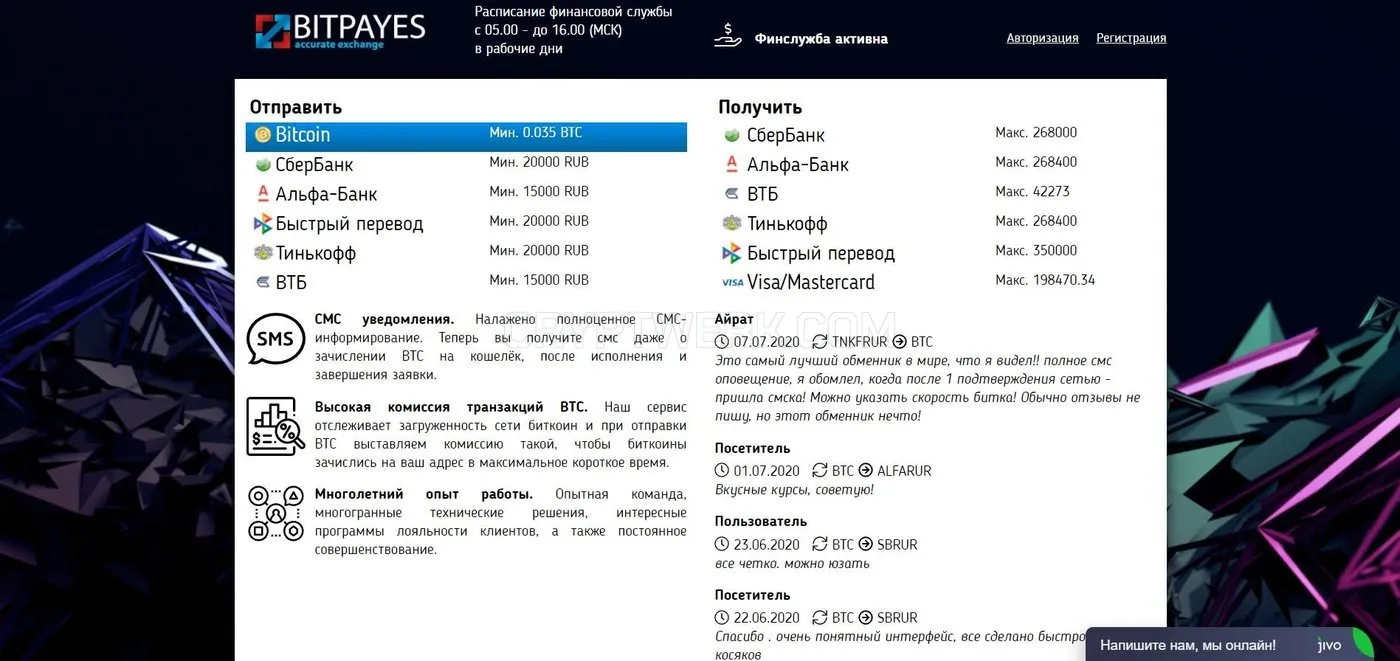Open the BITPAYES logo homepage

coord(340,31)
